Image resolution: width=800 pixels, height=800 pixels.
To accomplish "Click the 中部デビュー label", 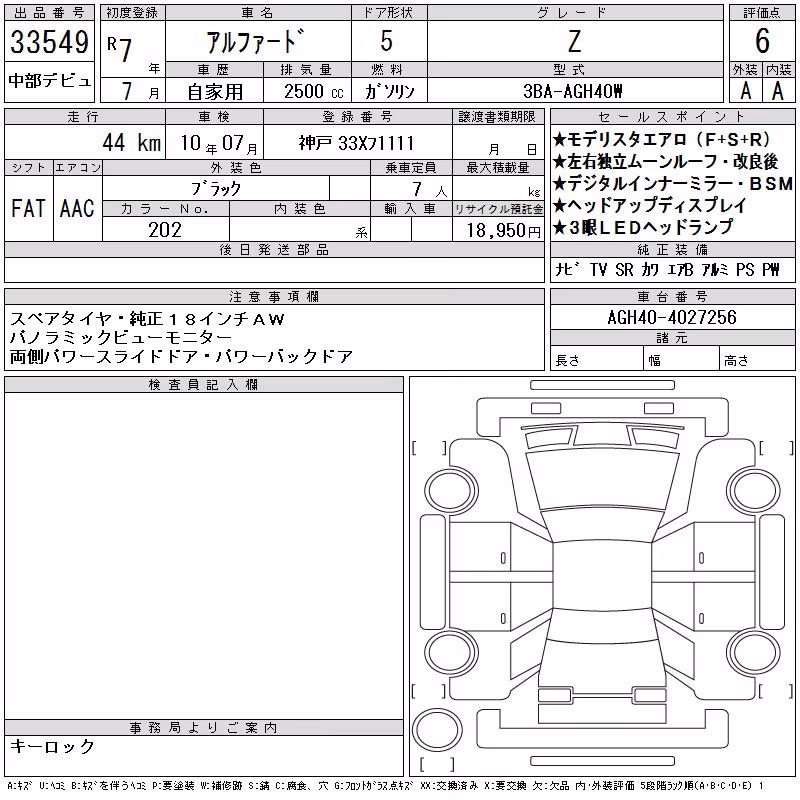I will pos(49,81).
